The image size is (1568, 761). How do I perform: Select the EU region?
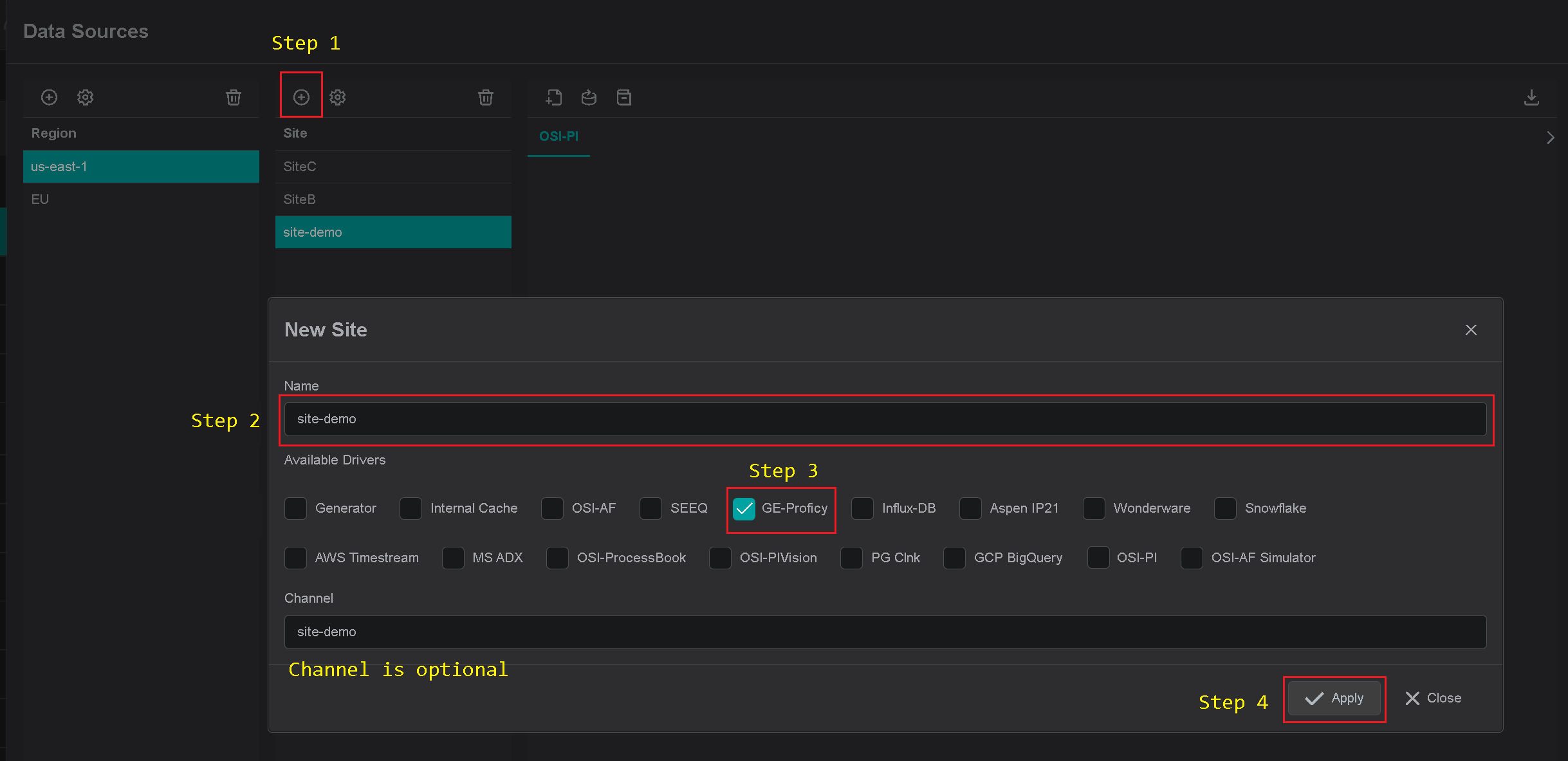tap(141, 199)
